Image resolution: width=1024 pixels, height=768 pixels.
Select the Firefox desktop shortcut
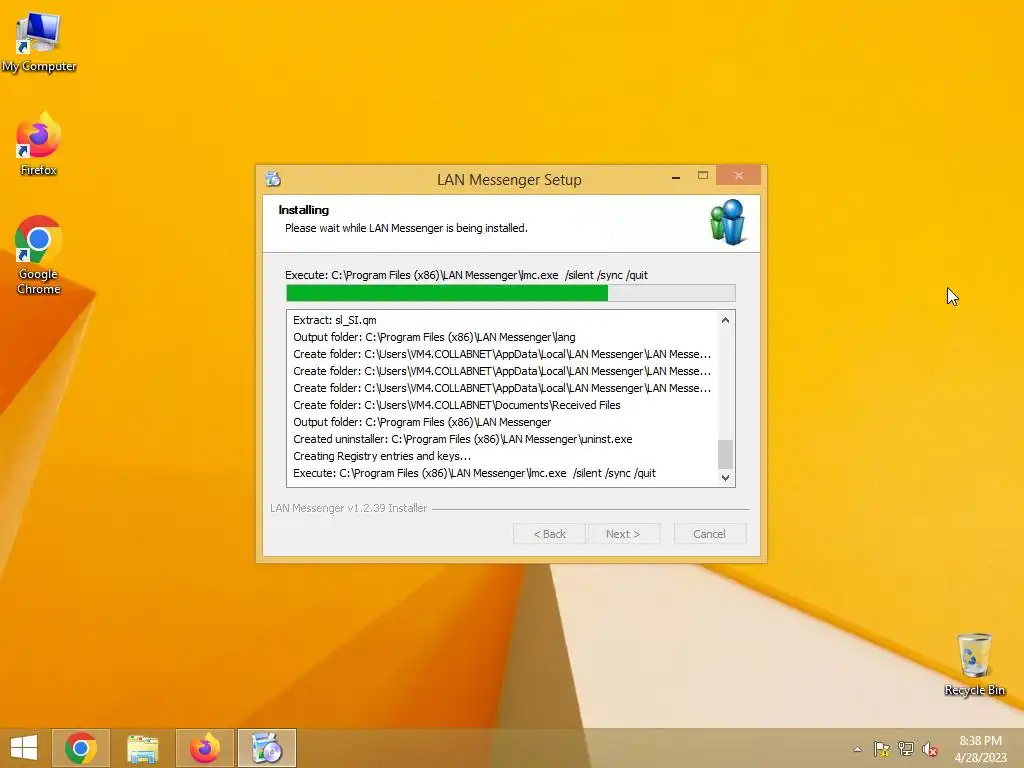coord(39,144)
